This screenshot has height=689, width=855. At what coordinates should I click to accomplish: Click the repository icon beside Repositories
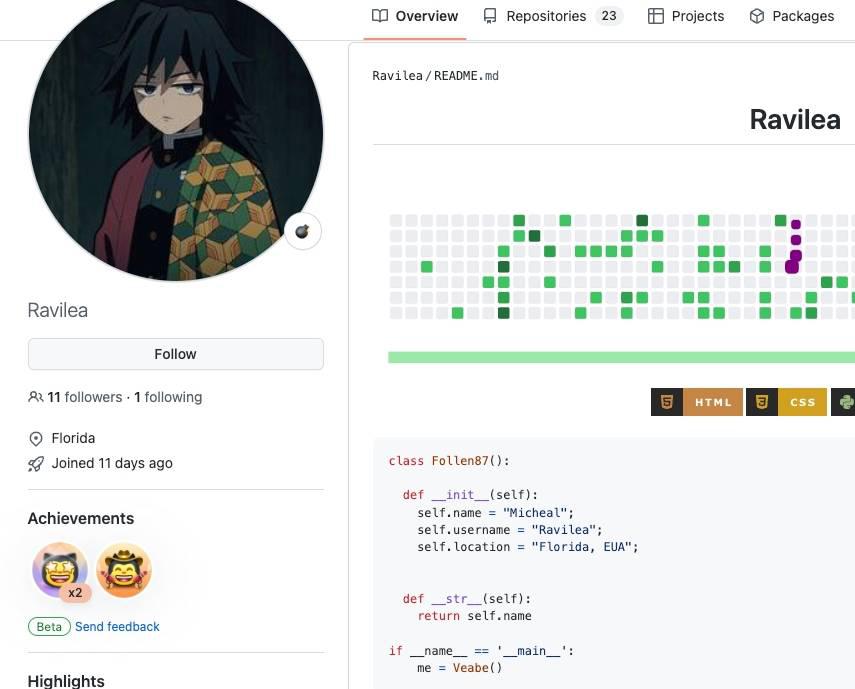tap(490, 16)
